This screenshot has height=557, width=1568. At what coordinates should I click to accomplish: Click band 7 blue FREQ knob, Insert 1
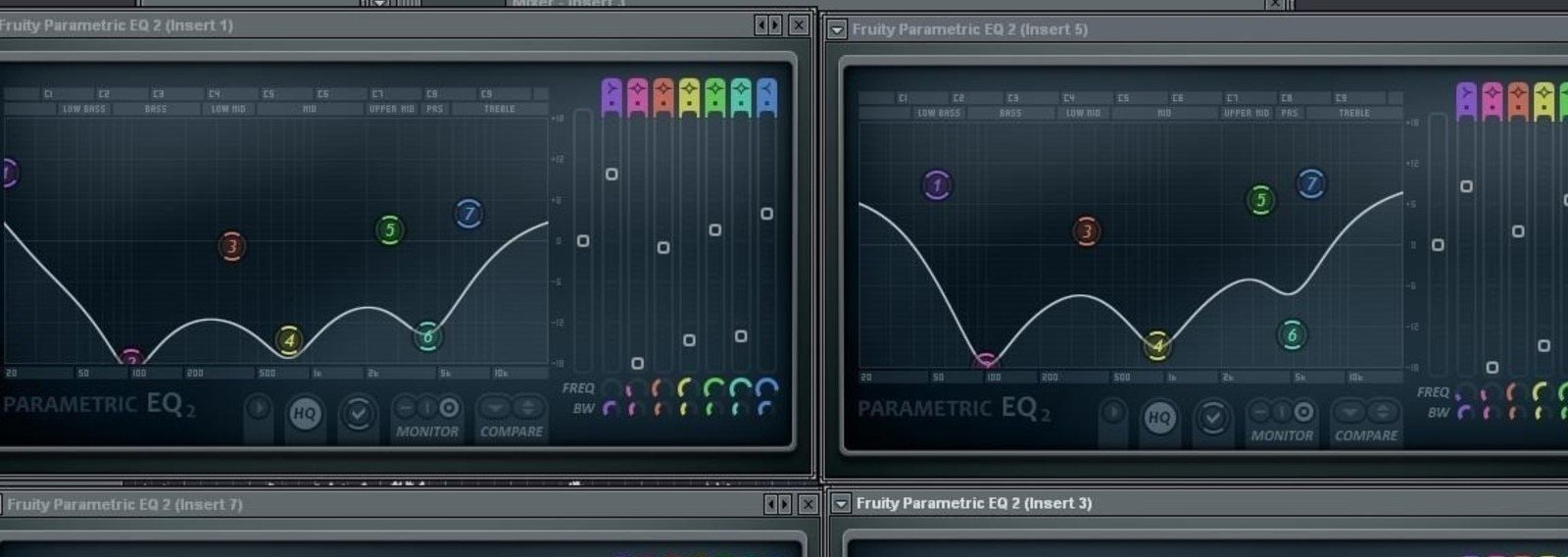(x=766, y=388)
